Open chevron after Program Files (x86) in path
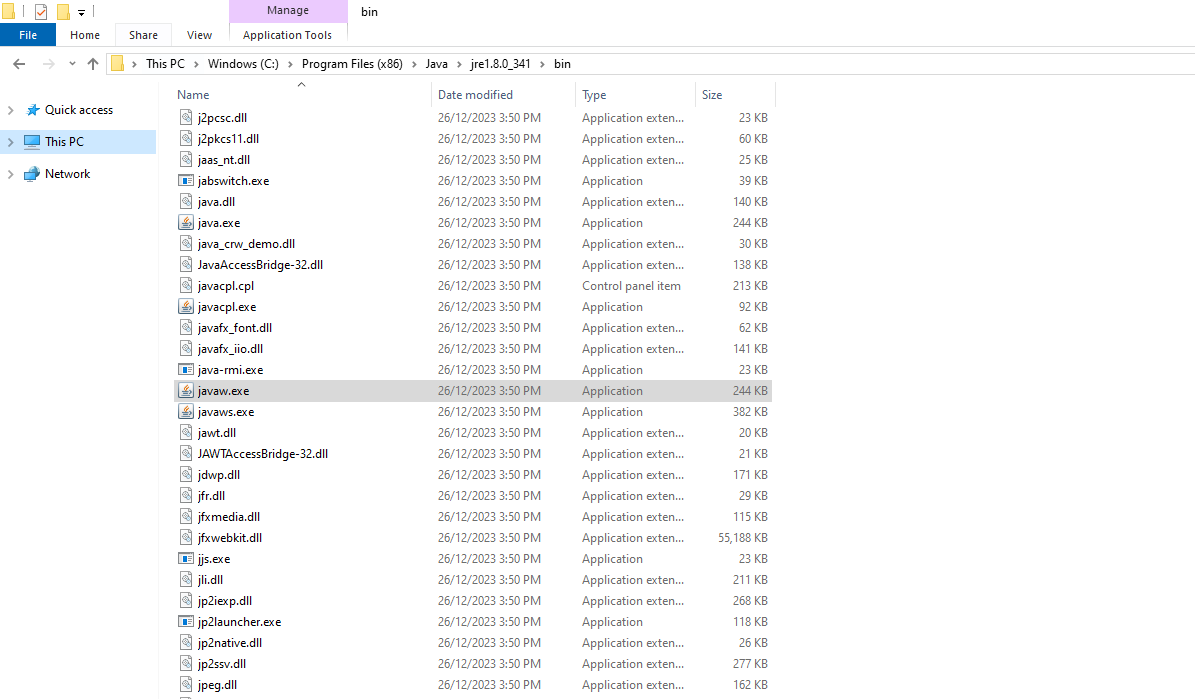The height and width of the screenshot is (699, 1195). (414, 64)
